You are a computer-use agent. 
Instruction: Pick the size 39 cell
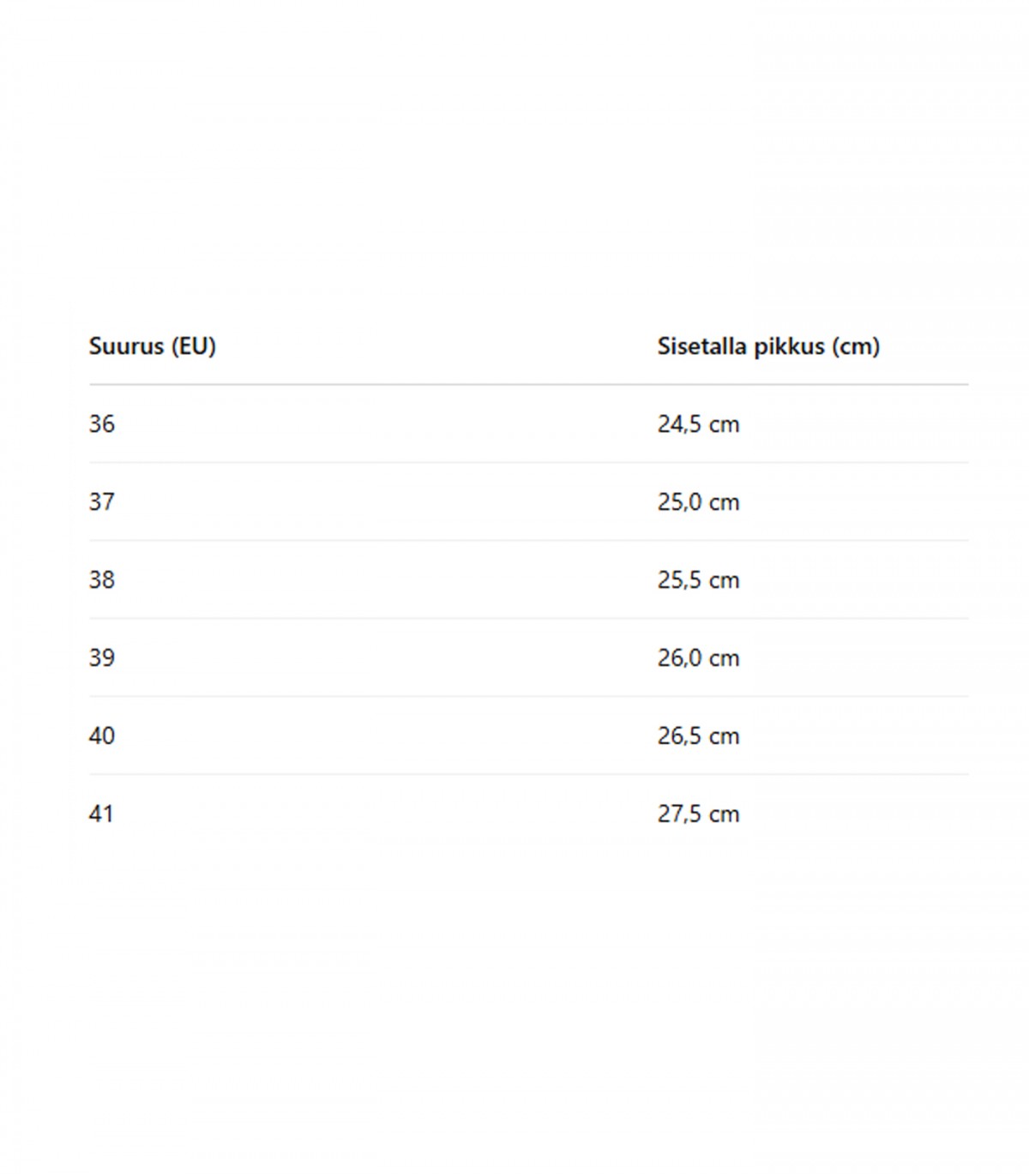click(x=102, y=658)
